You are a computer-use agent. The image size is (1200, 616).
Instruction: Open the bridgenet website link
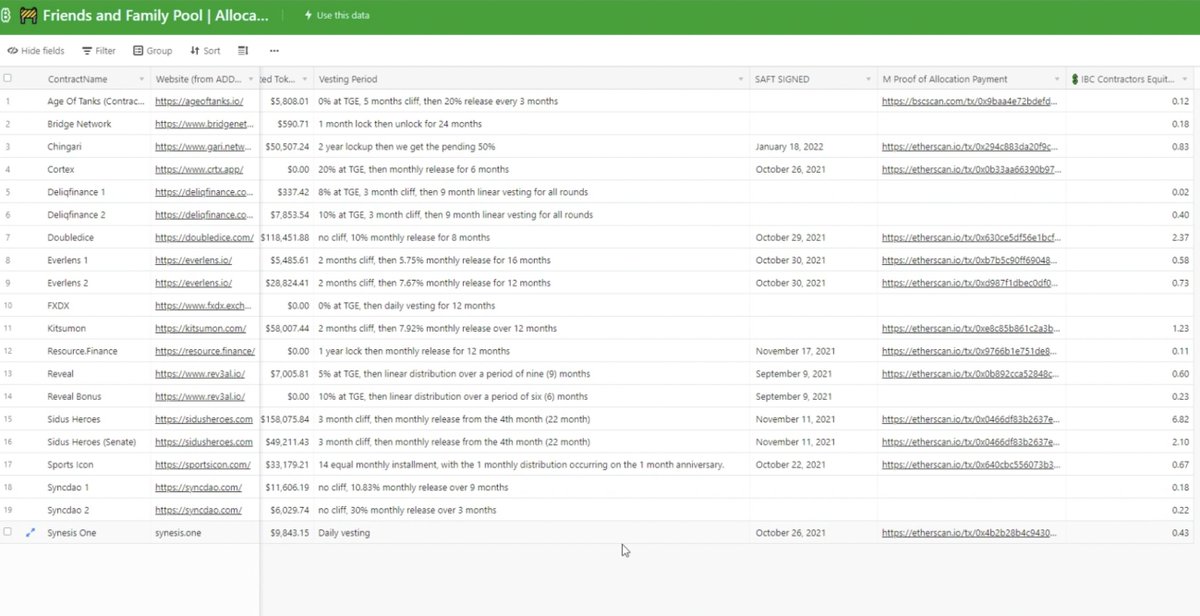(x=203, y=124)
